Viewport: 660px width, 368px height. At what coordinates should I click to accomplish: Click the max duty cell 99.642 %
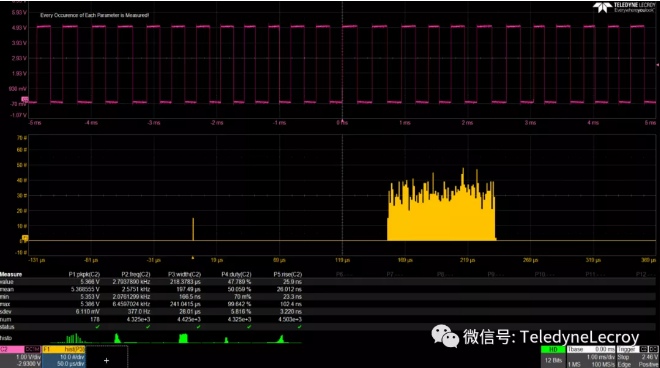(240, 304)
